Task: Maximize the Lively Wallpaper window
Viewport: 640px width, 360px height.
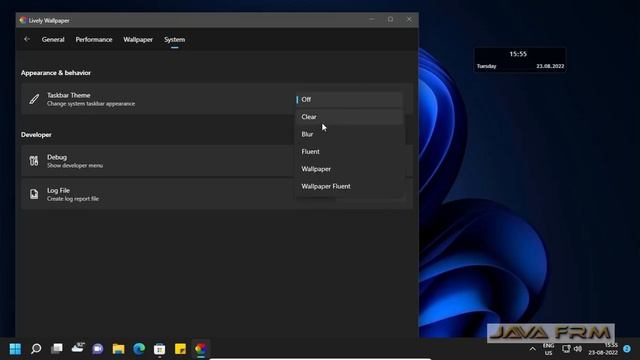Action: pyautogui.click(x=391, y=20)
